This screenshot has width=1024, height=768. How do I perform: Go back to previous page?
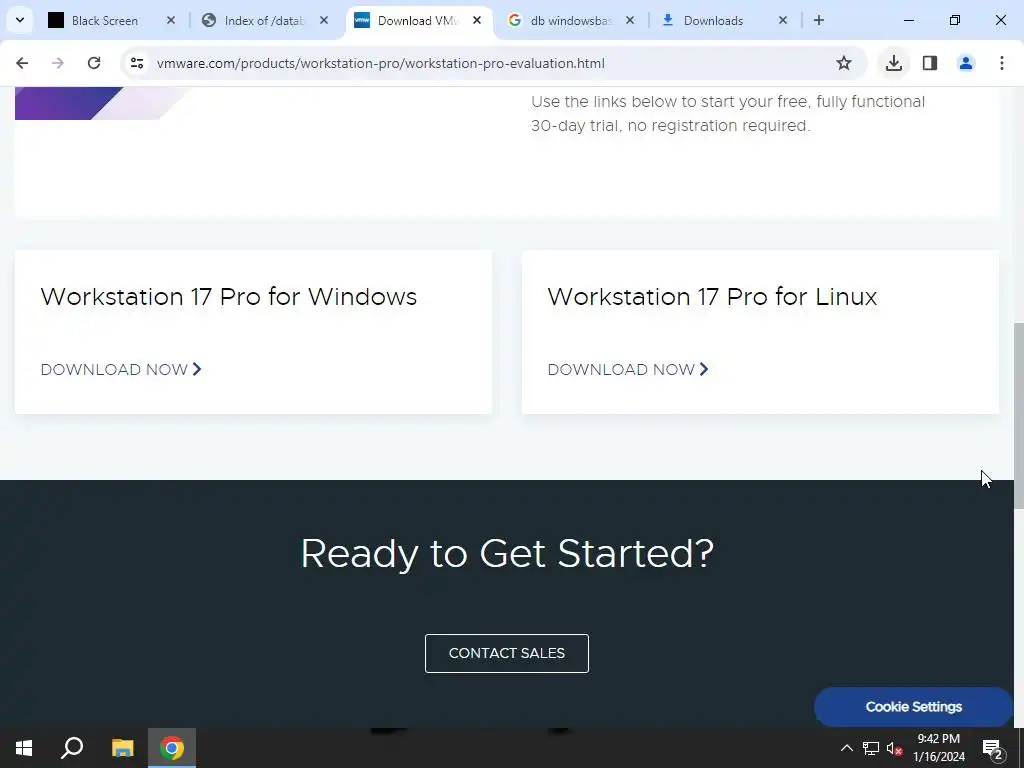pos(22,63)
